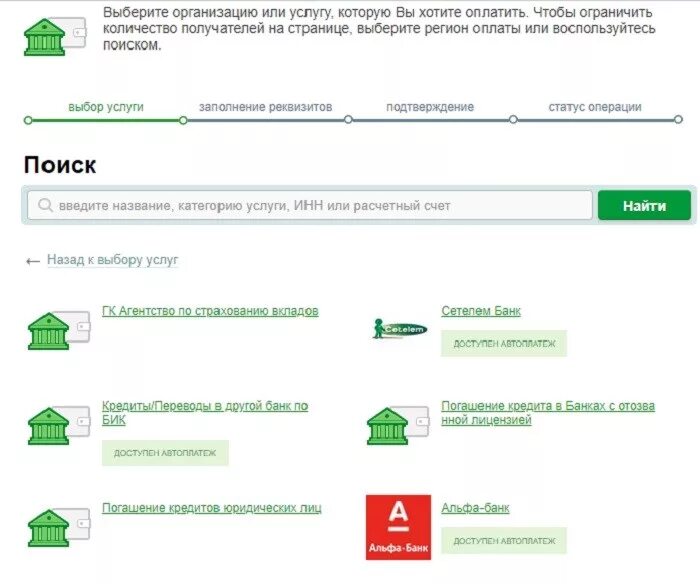This screenshot has height=584, width=700.
Task: Click the Поиск heading
Action: (x=60, y=165)
